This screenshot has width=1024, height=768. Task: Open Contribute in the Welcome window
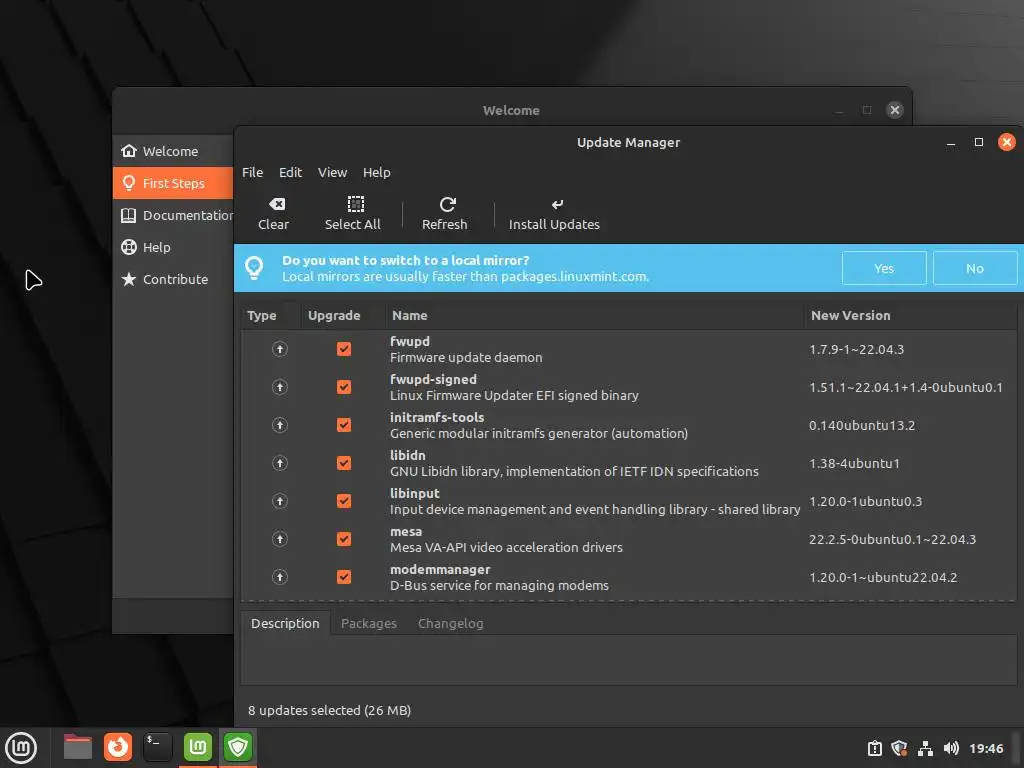point(173,279)
